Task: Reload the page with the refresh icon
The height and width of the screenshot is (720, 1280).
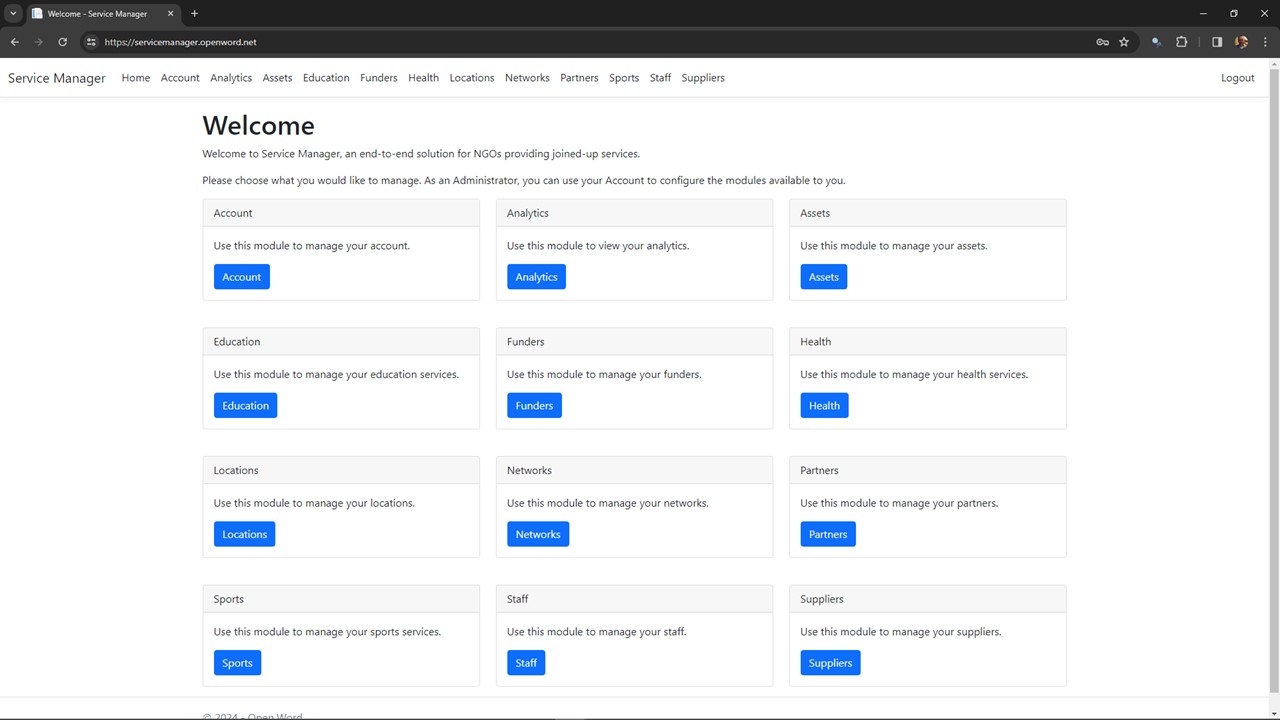Action: coord(62,42)
